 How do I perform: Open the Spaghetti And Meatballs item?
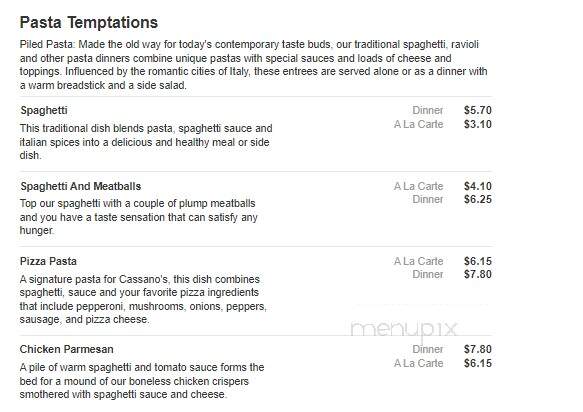(81, 186)
